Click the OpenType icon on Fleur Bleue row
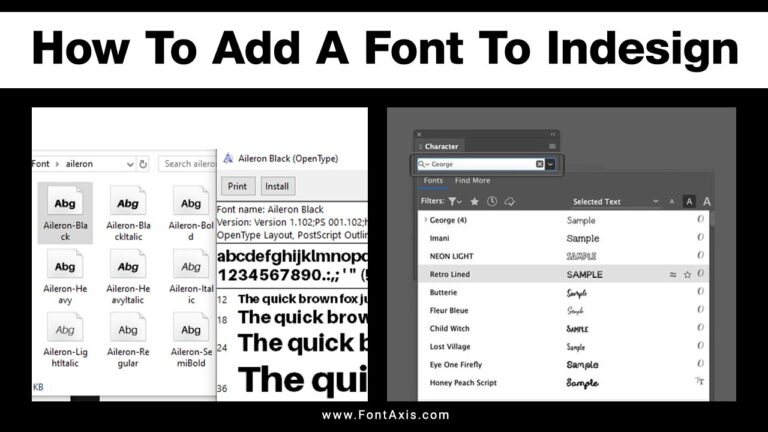 (x=700, y=310)
